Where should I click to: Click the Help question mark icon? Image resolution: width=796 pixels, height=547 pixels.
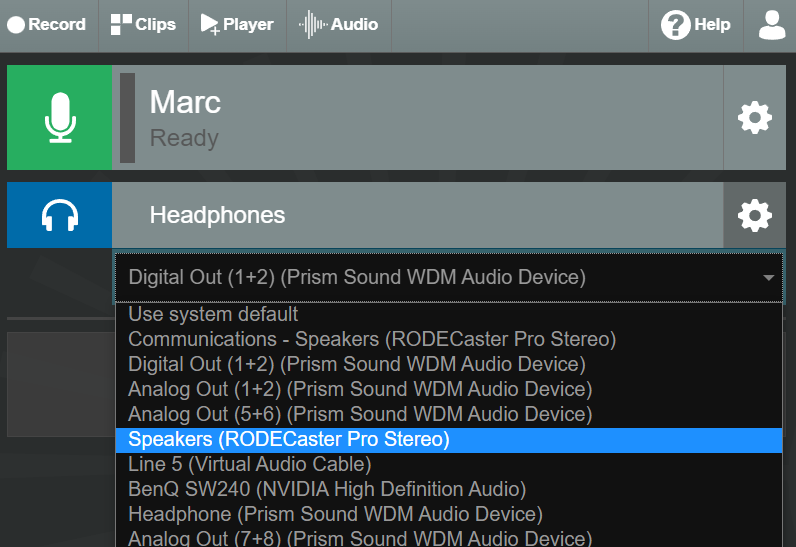coord(675,25)
